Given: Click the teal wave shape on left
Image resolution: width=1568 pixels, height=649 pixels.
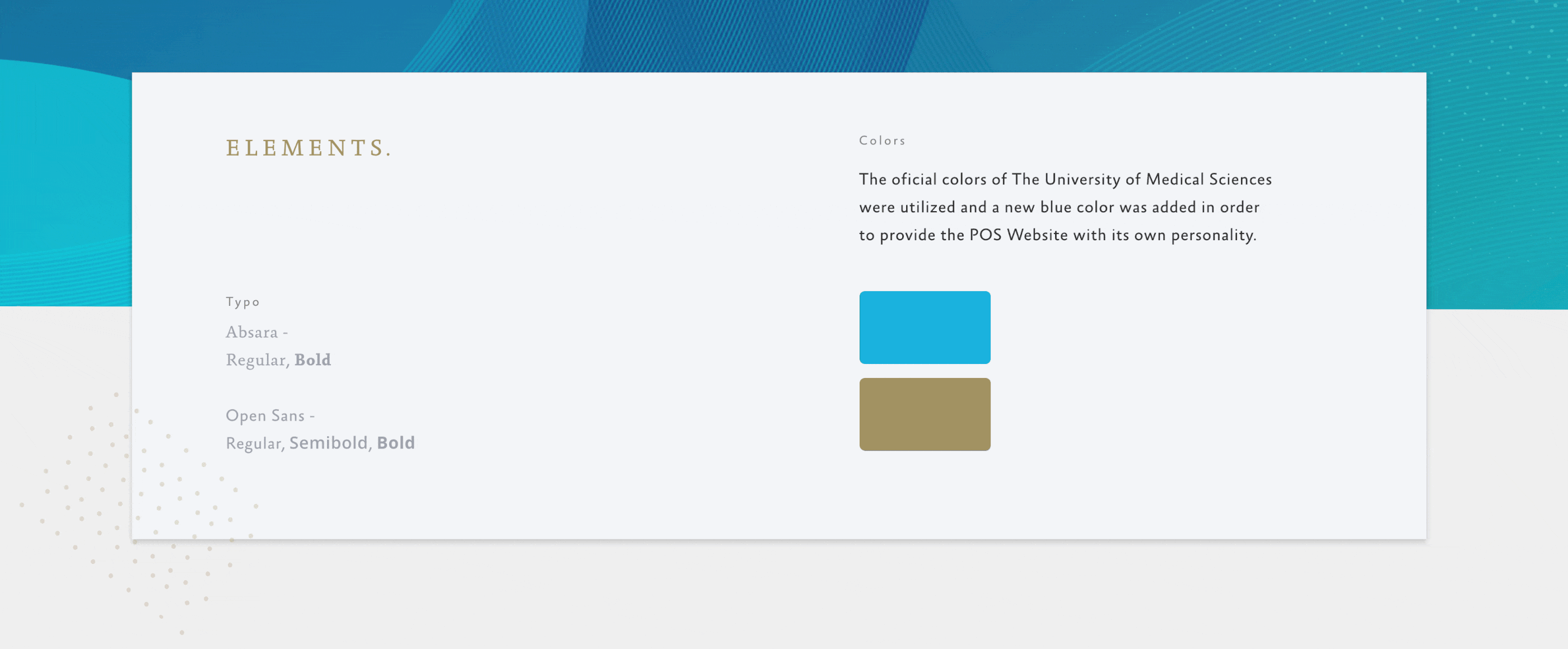Looking at the screenshot, I should tap(61, 183).
